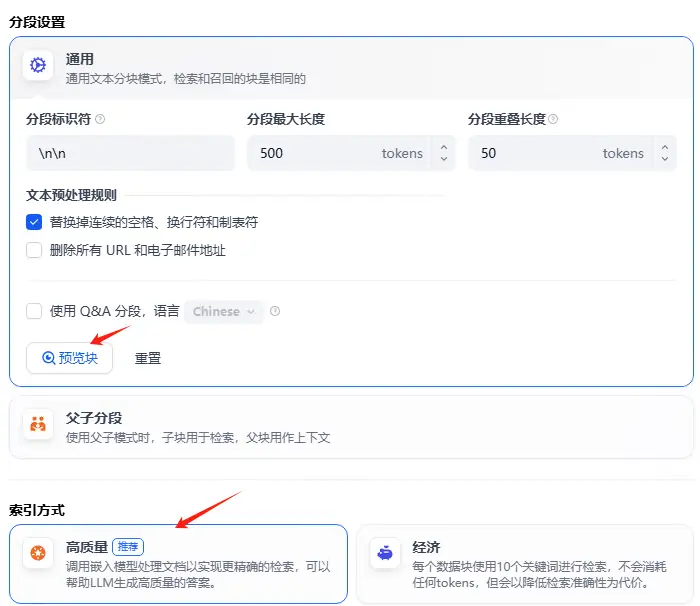The height and width of the screenshot is (606, 700).
Task: Select the 父子分段 segmentation mode card
Action: click(x=351, y=427)
